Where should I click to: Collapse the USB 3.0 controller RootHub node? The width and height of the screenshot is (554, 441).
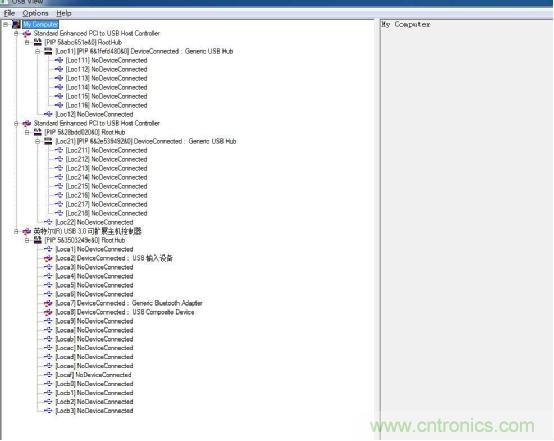(27, 241)
